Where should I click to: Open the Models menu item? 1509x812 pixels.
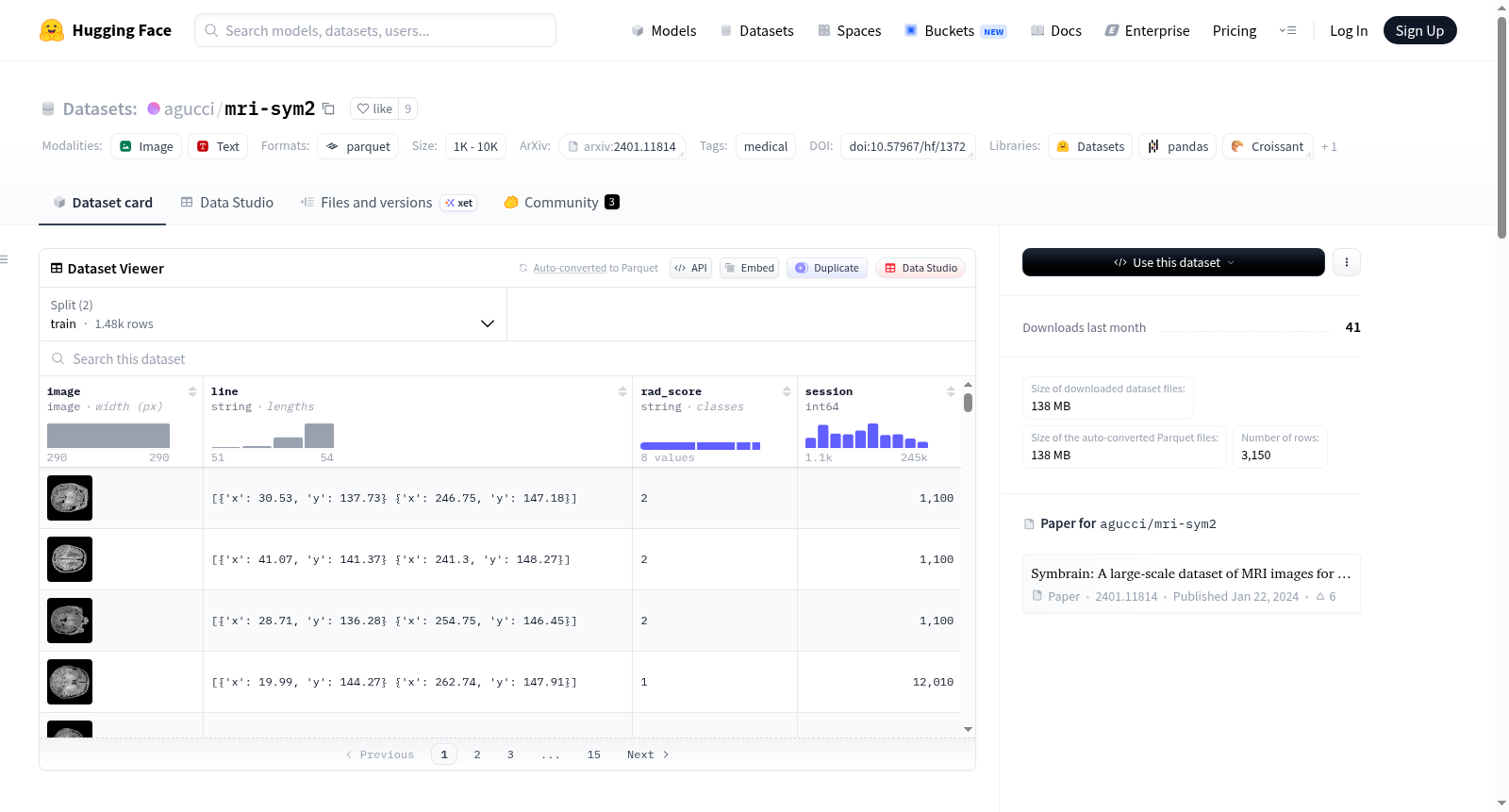coord(664,30)
